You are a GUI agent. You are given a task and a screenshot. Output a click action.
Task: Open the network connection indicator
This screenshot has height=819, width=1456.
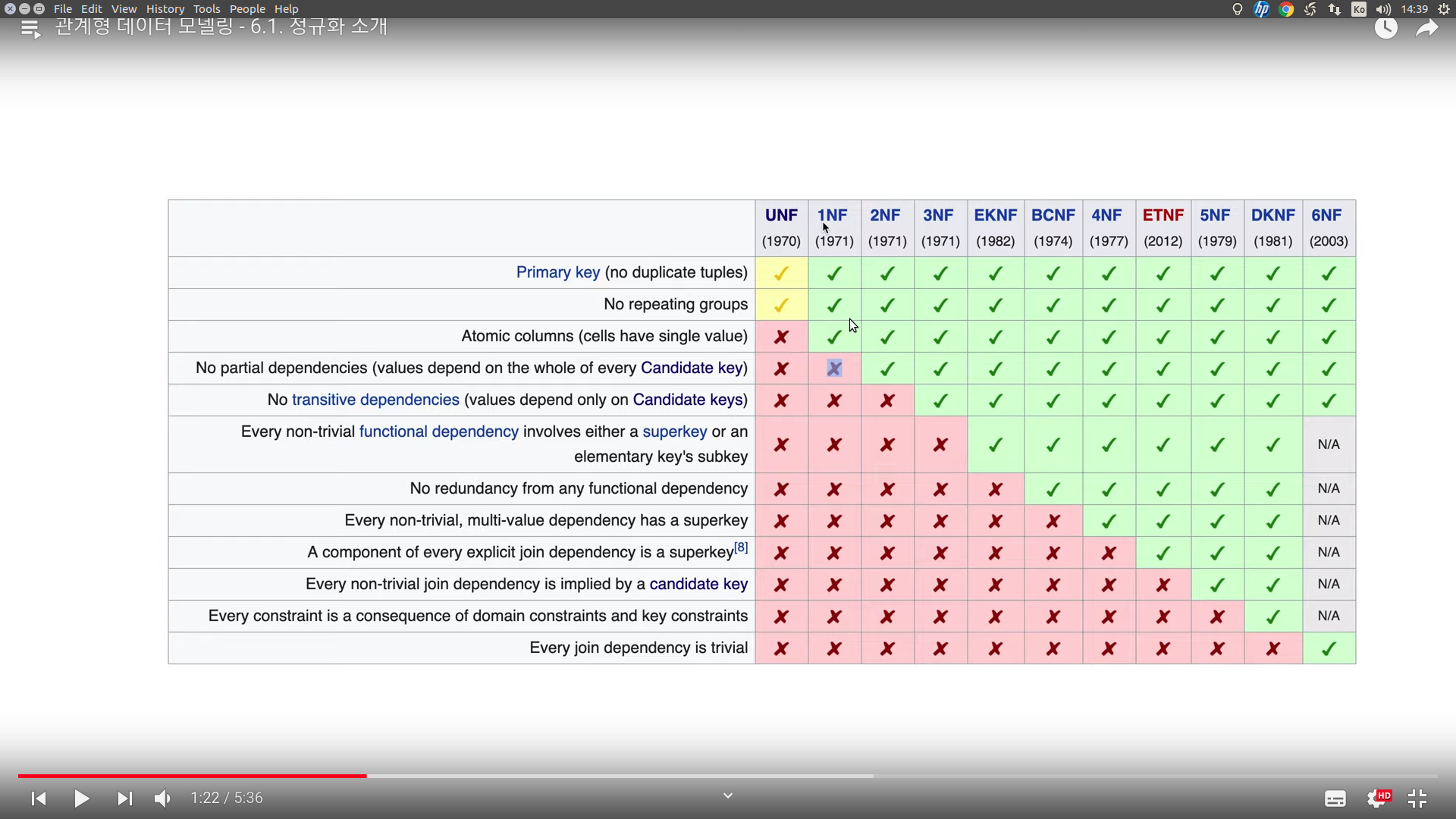[x=1335, y=9]
